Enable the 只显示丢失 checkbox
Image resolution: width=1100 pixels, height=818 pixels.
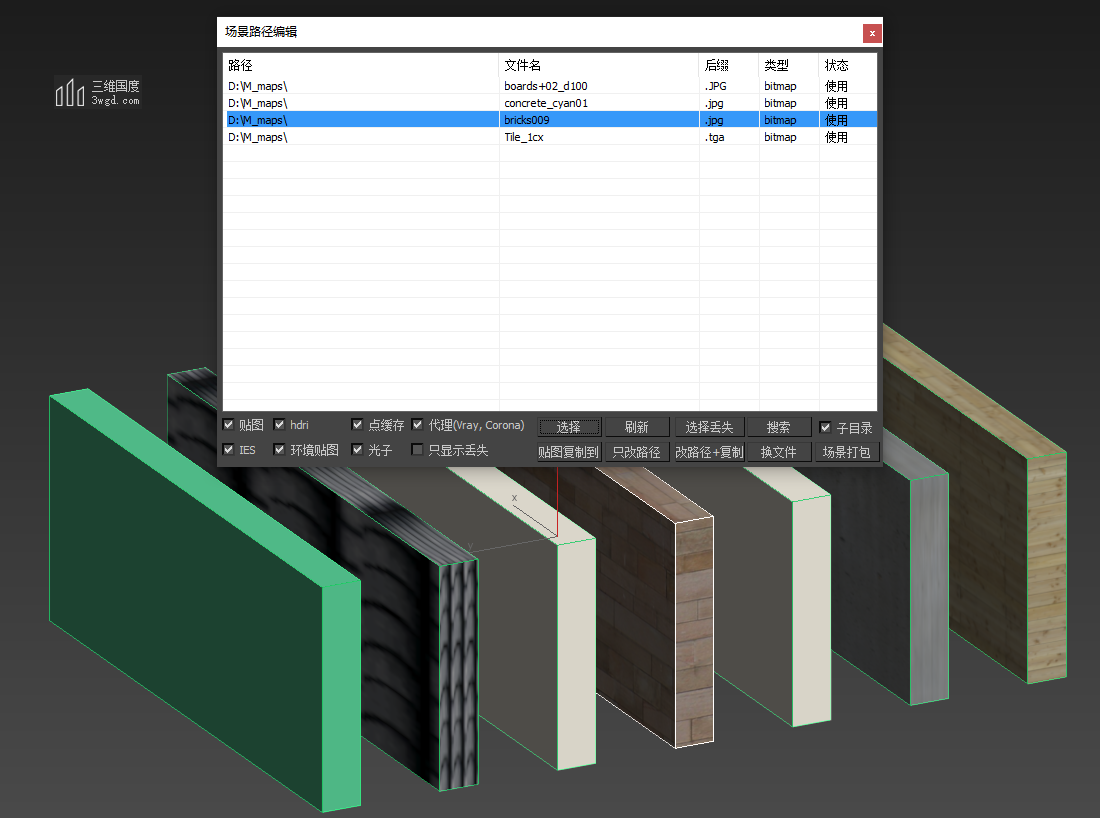(x=418, y=450)
